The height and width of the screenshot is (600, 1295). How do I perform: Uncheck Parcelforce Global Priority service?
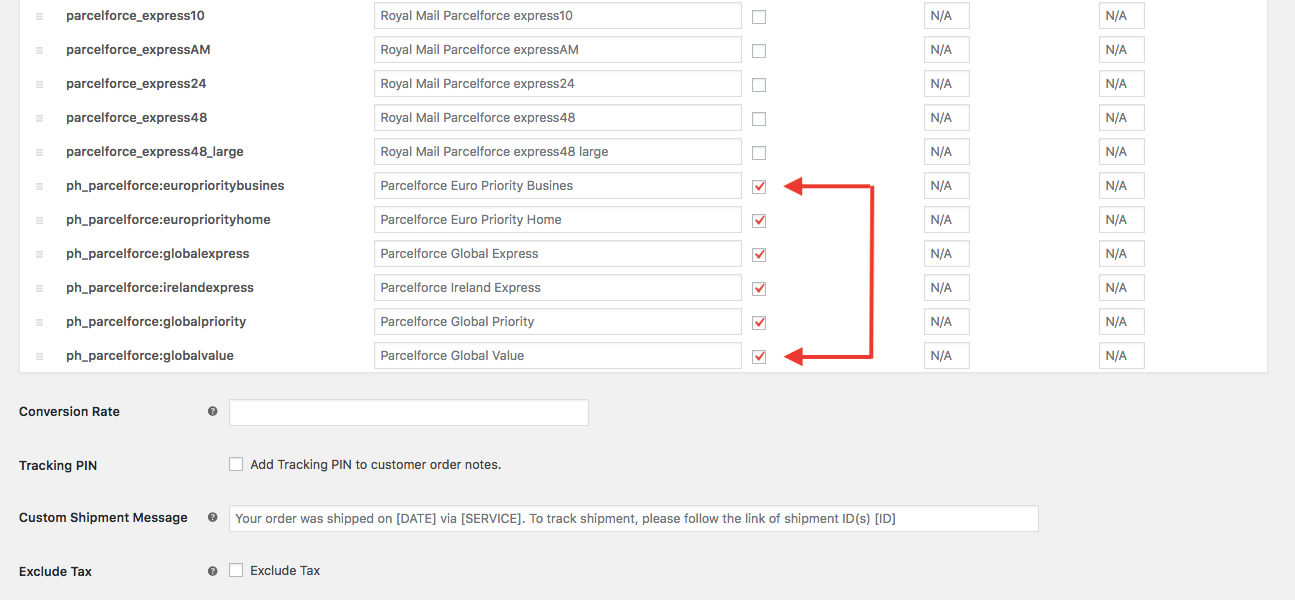(759, 323)
